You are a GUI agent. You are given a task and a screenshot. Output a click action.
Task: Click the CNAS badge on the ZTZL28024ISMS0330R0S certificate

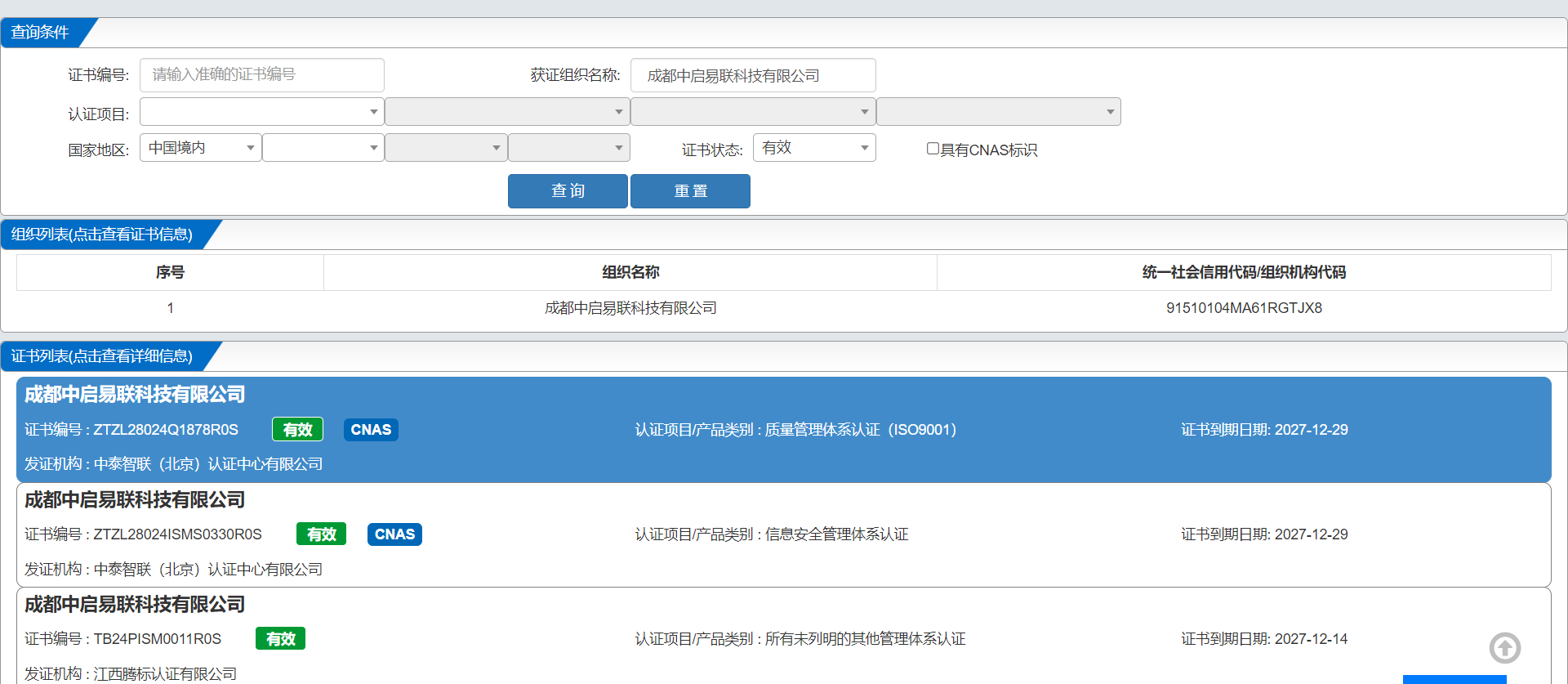pyautogui.click(x=394, y=534)
